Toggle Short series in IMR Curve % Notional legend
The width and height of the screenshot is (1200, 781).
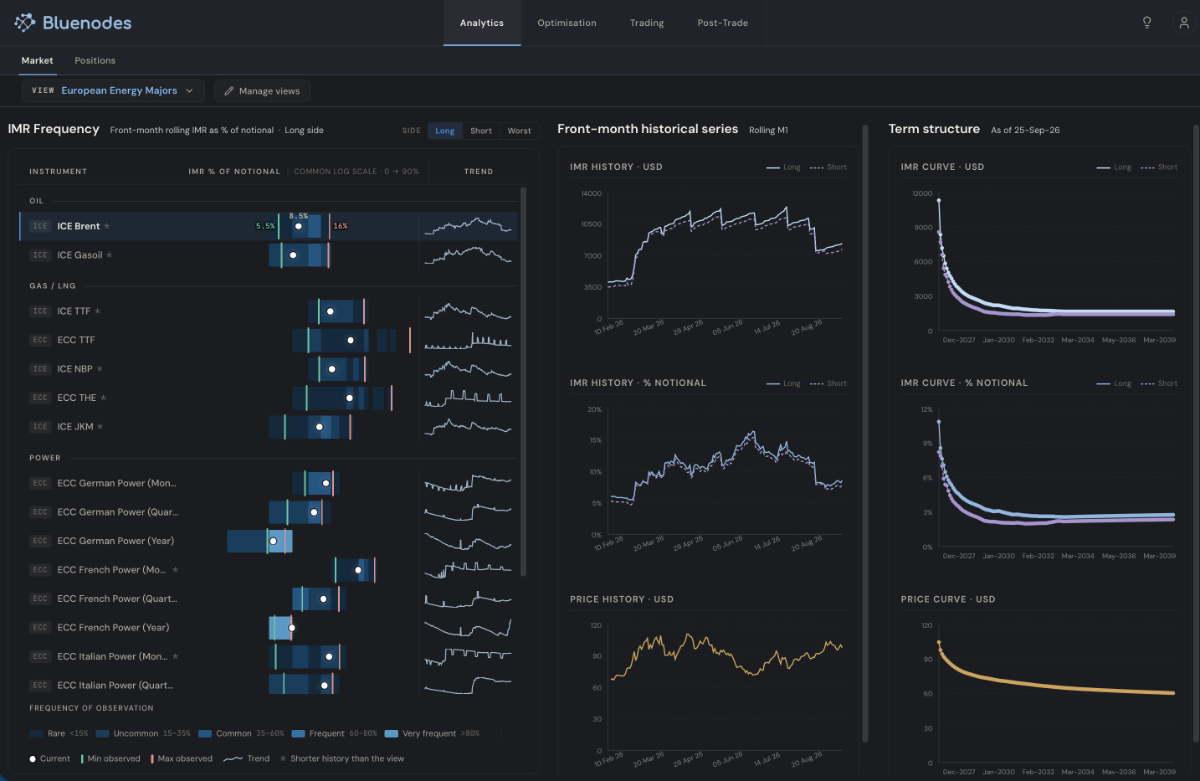1158,383
